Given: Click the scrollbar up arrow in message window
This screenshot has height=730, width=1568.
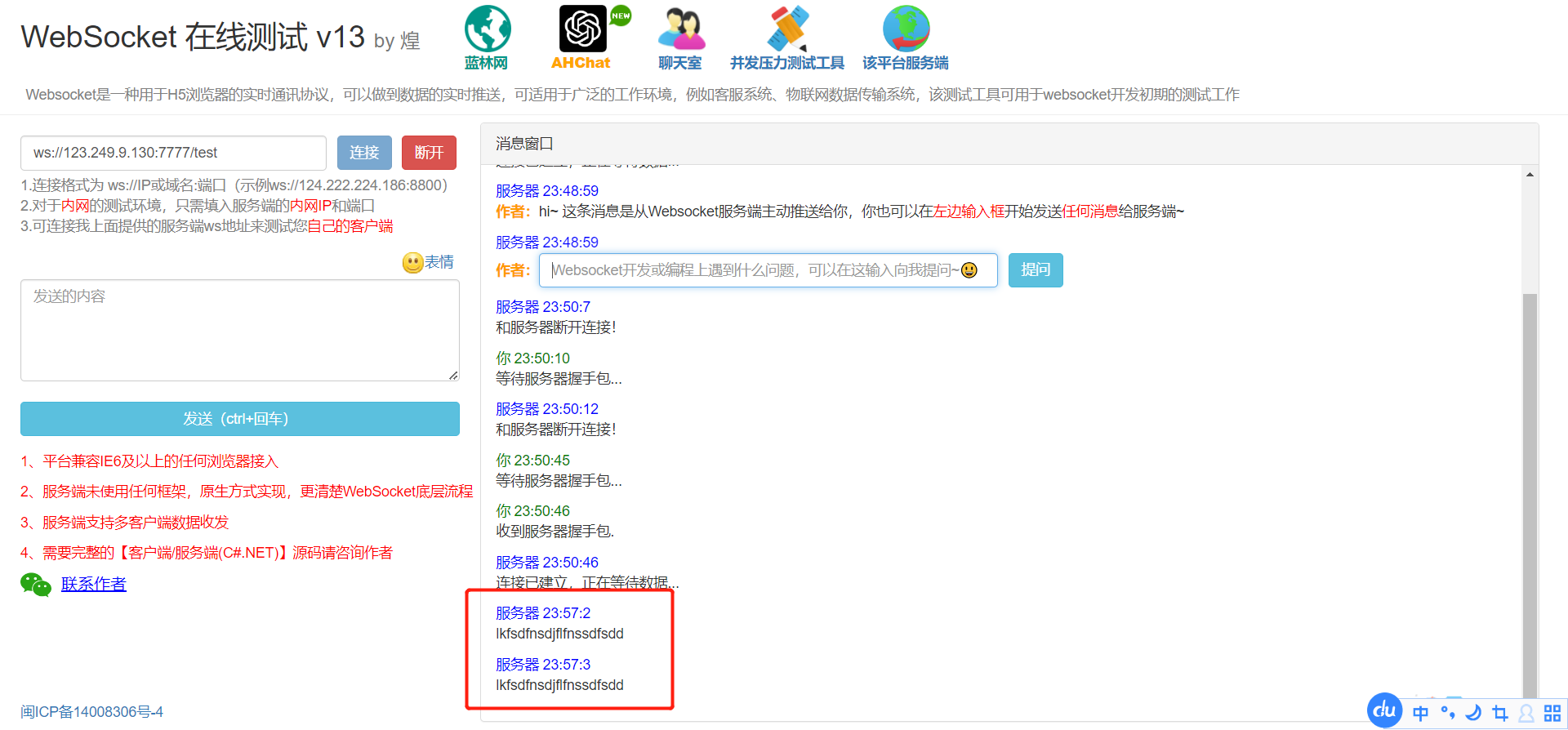Looking at the screenshot, I should (1530, 175).
